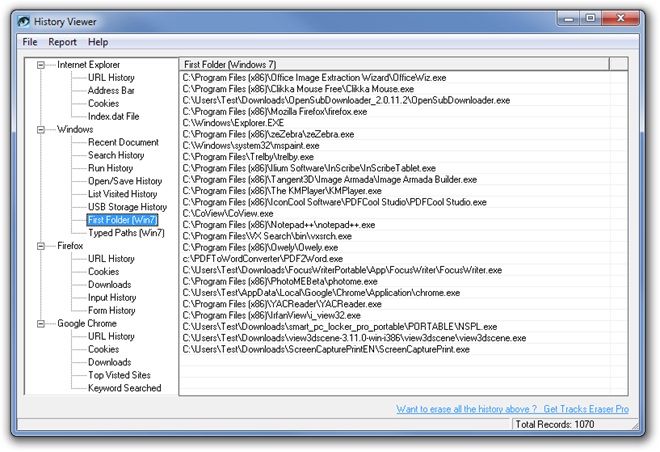Select the Clikka Mouse.exe path row

coord(395,89)
